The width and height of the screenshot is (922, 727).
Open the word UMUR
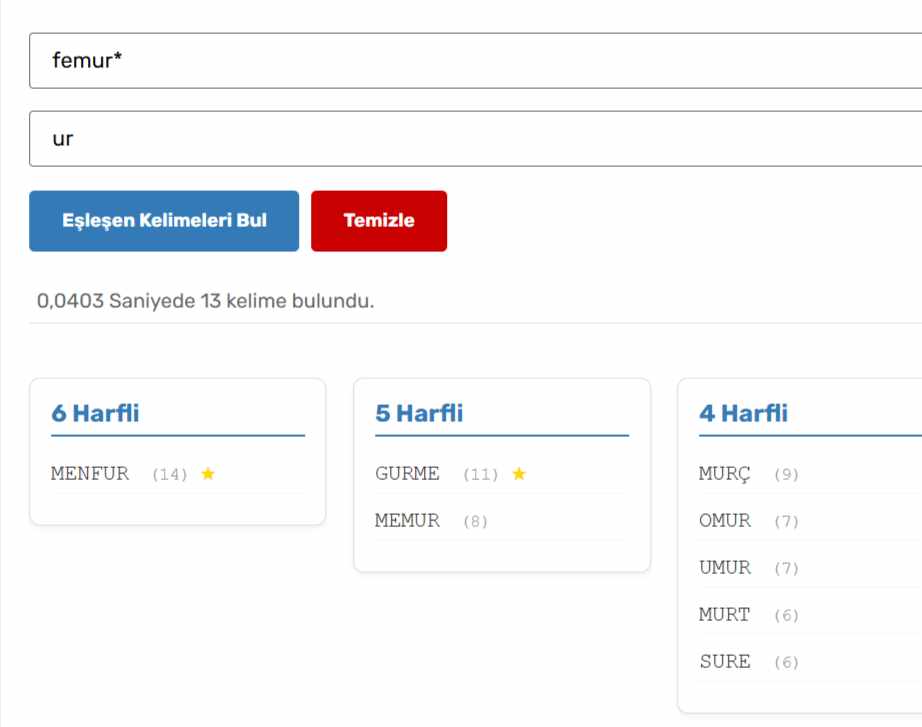tap(724, 568)
